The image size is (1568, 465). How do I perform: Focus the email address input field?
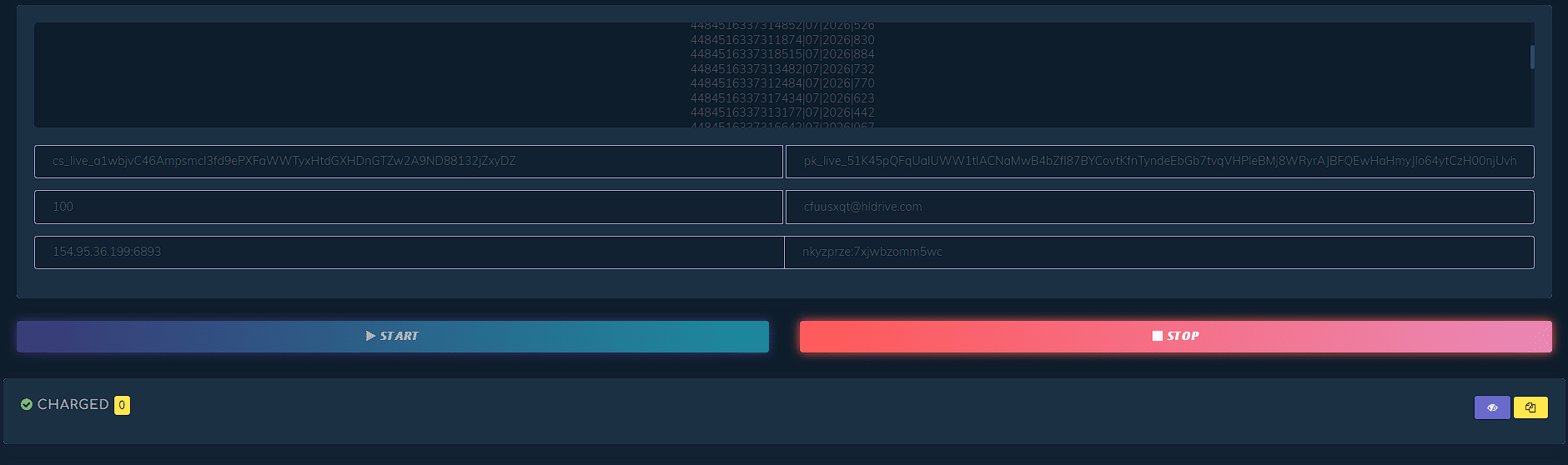[1159, 207]
